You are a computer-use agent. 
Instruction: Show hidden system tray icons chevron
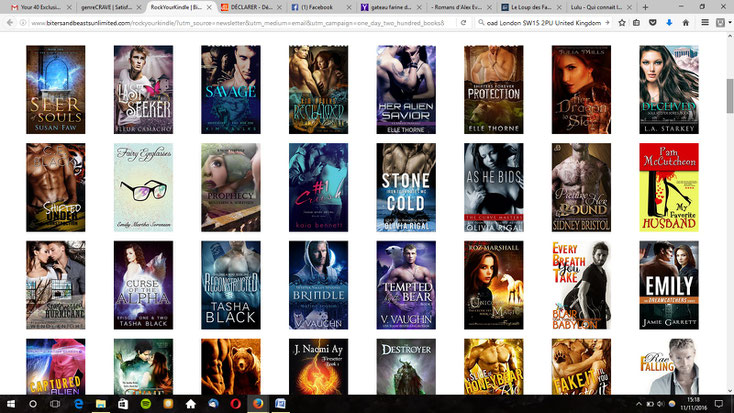(639, 404)
